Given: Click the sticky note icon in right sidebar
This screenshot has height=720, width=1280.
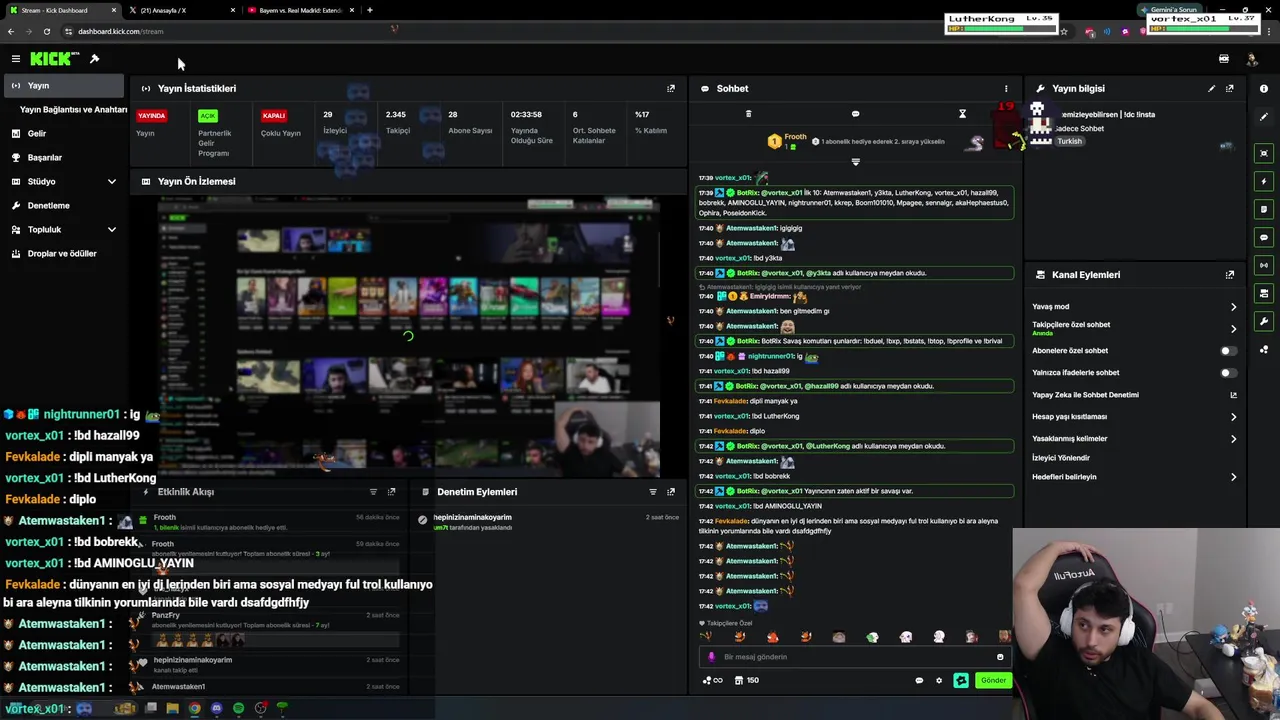Looking at the screenshot, I should [x=1264, y=209].
